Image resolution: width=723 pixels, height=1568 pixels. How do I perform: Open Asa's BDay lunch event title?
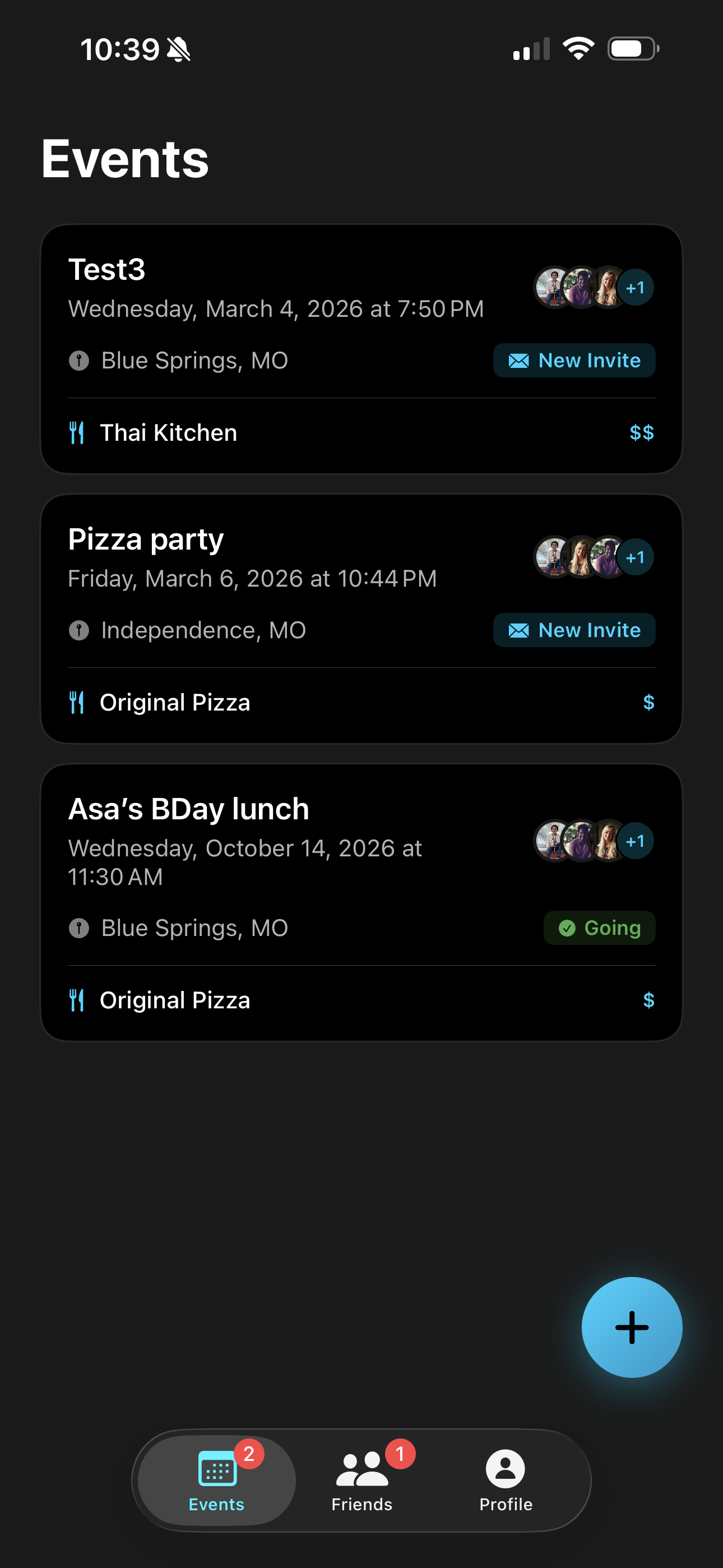click(189, 809)
